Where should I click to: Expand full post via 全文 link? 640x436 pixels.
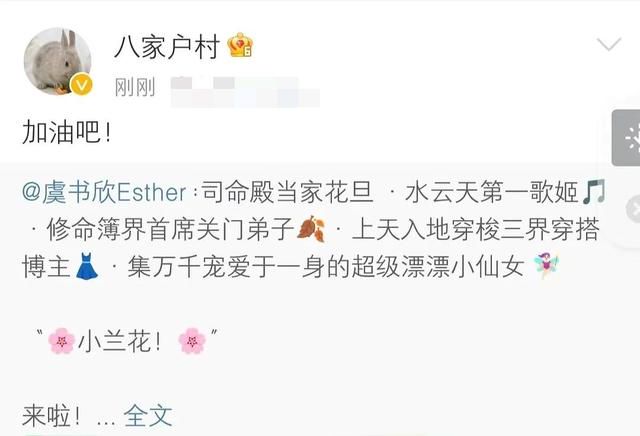coord(148,416)
